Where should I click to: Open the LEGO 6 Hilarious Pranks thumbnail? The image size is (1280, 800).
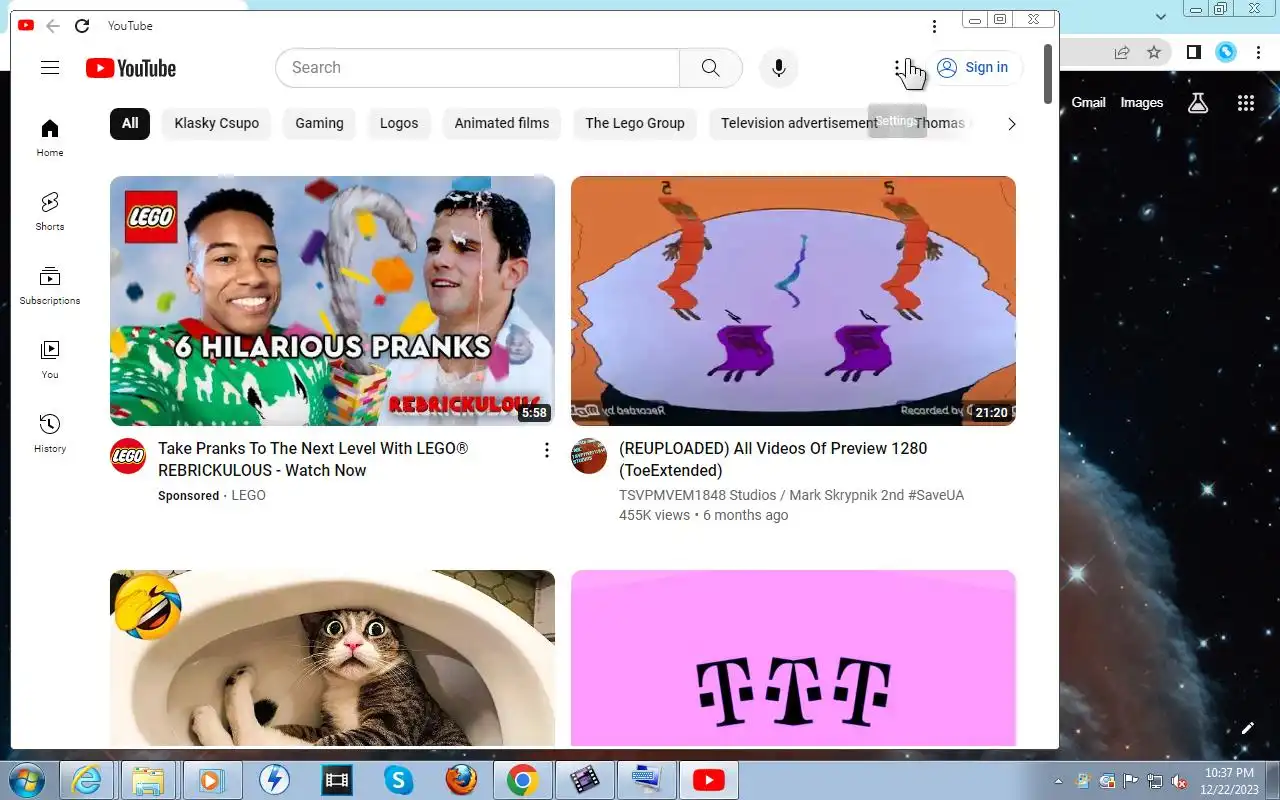coord(332,301)
